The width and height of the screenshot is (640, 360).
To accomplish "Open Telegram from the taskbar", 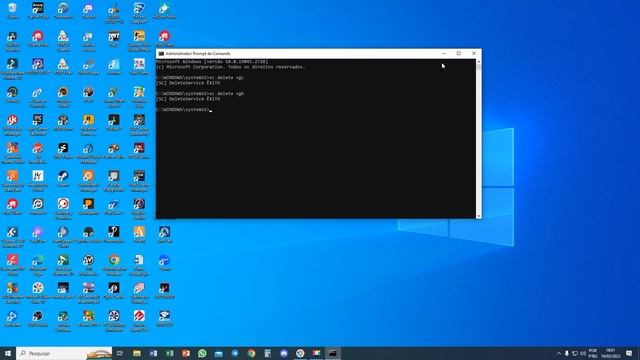I will 235,353.
